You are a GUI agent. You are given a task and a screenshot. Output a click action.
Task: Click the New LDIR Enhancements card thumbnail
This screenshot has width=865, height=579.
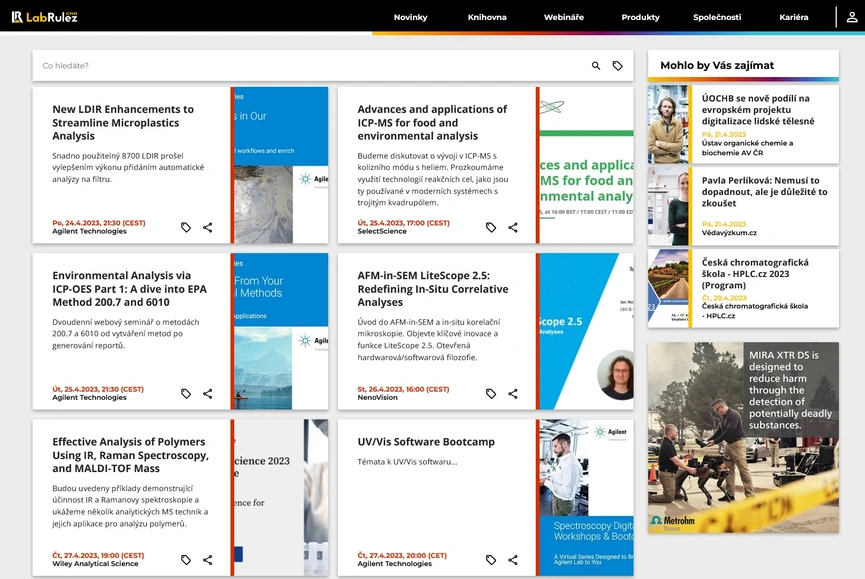coord(281,165)
